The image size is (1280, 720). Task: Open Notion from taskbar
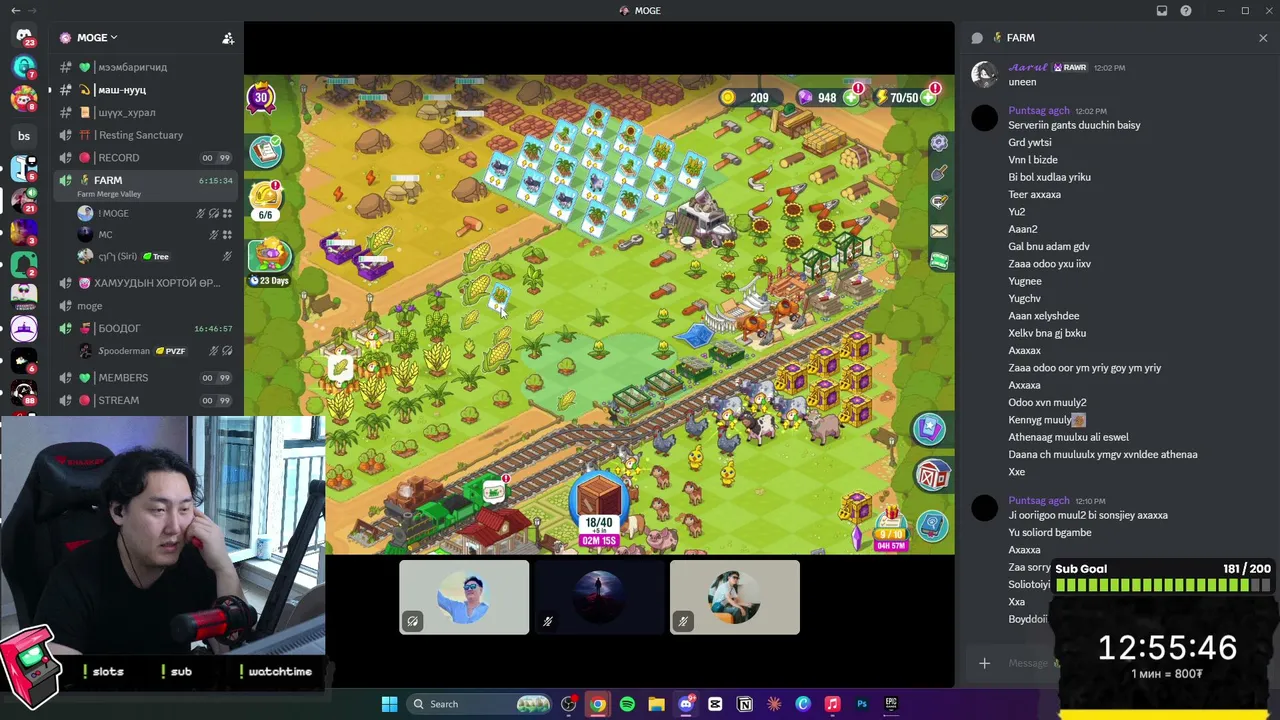(744, 704)
